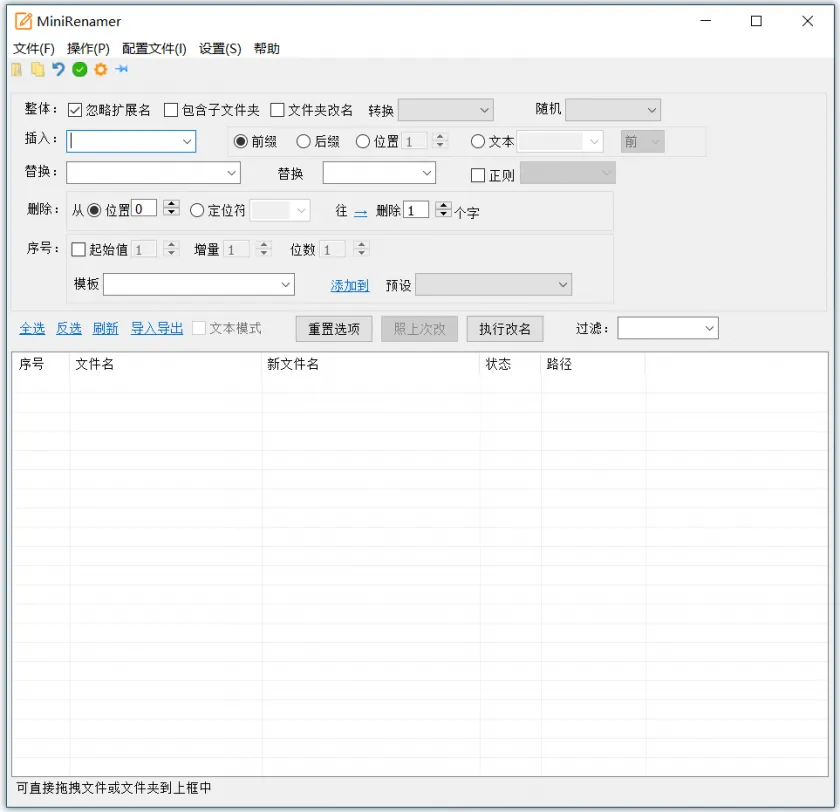Select the 定位符 radio button
The width and height of the screenshot is (840, 812).
coord(197,210)
